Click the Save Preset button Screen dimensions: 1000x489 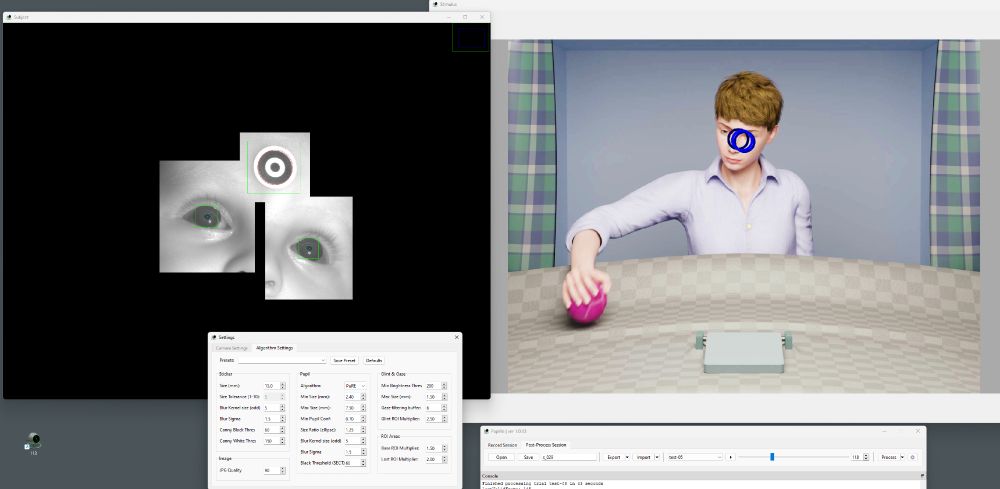(x=344, y=360)
